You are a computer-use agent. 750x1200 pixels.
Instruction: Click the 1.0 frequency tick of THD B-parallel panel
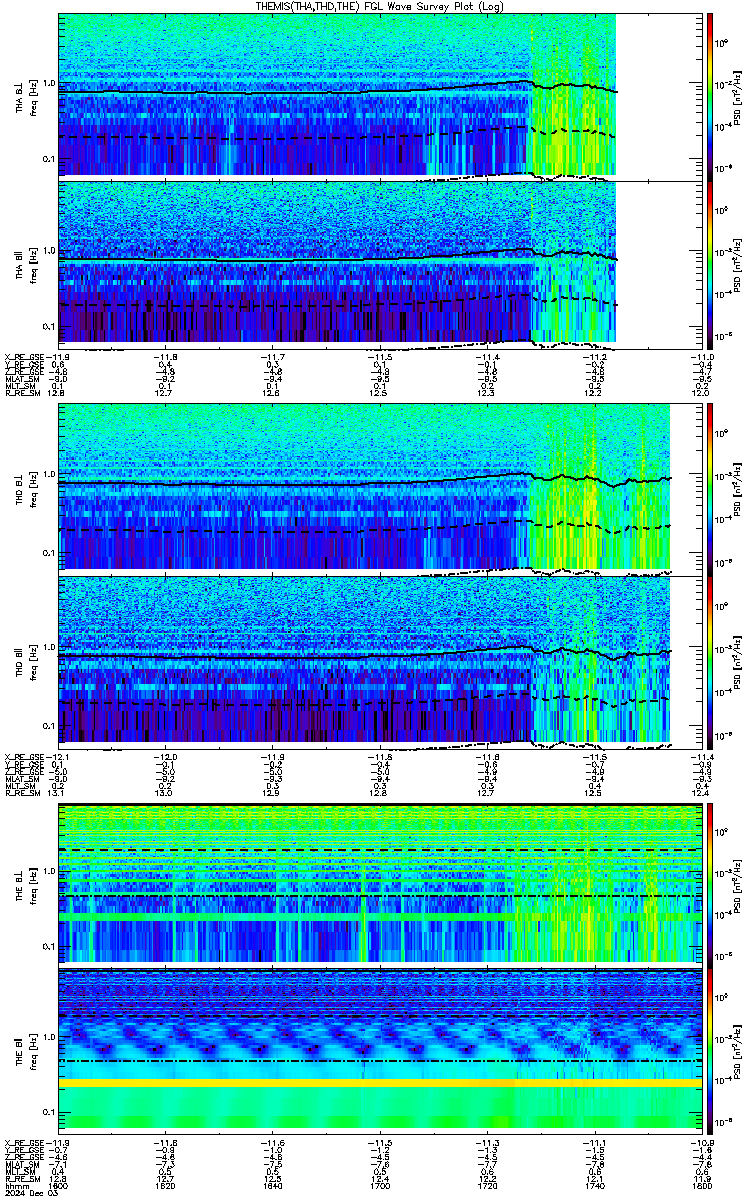pyautogui.click(x=50, y=647)
